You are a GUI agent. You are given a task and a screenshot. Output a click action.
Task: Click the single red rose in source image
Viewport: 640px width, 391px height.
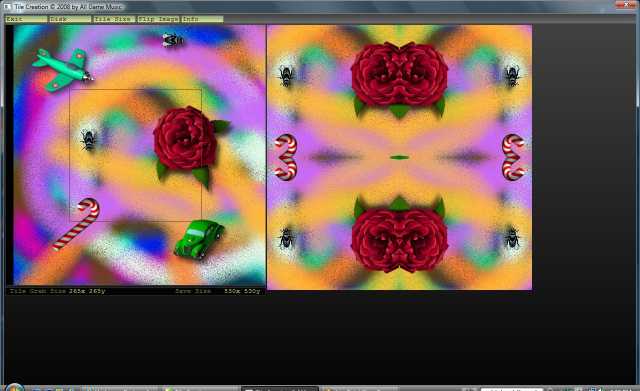(190, 146)
